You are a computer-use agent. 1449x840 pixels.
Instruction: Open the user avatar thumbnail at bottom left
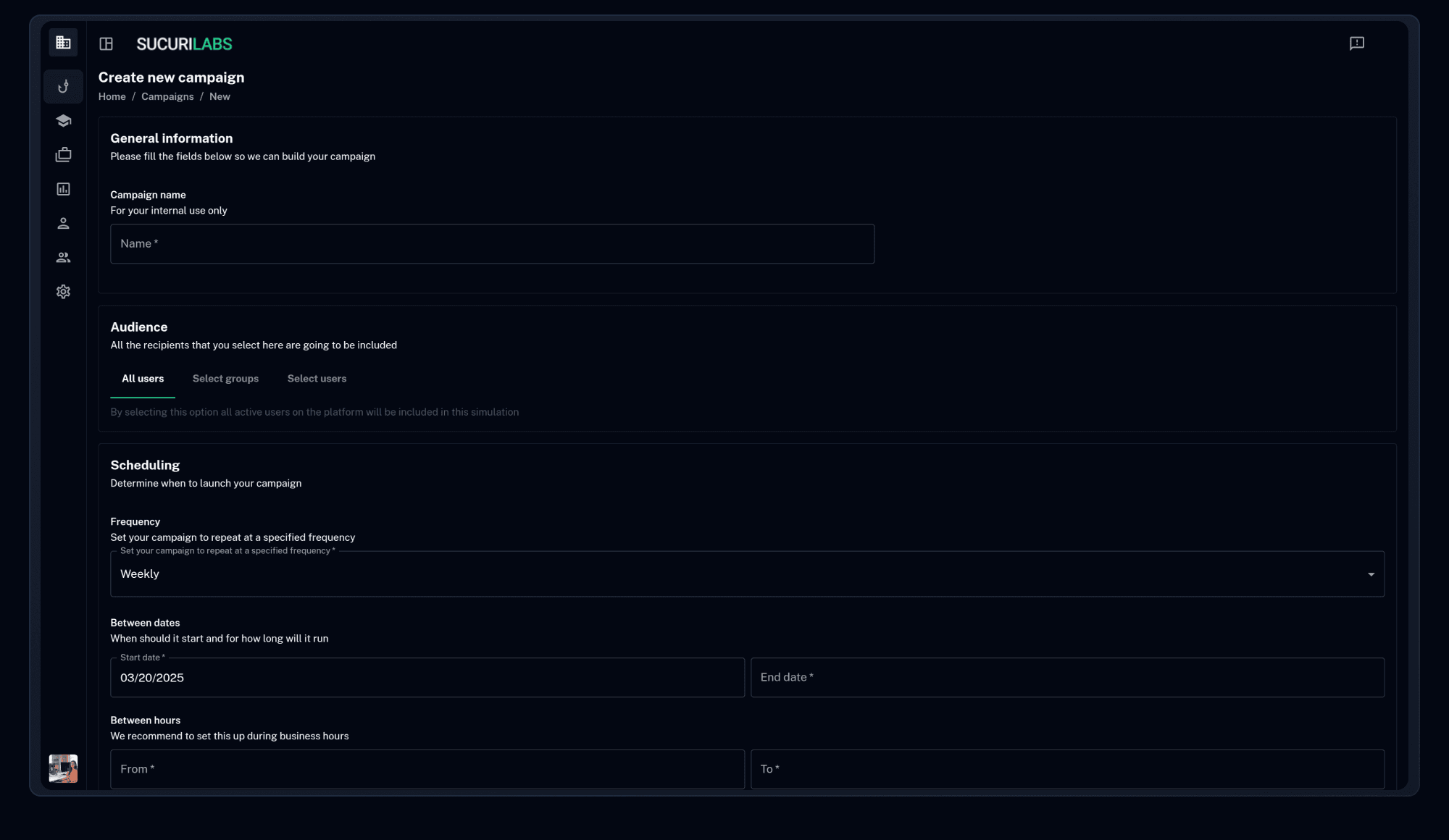pos(63,768)
